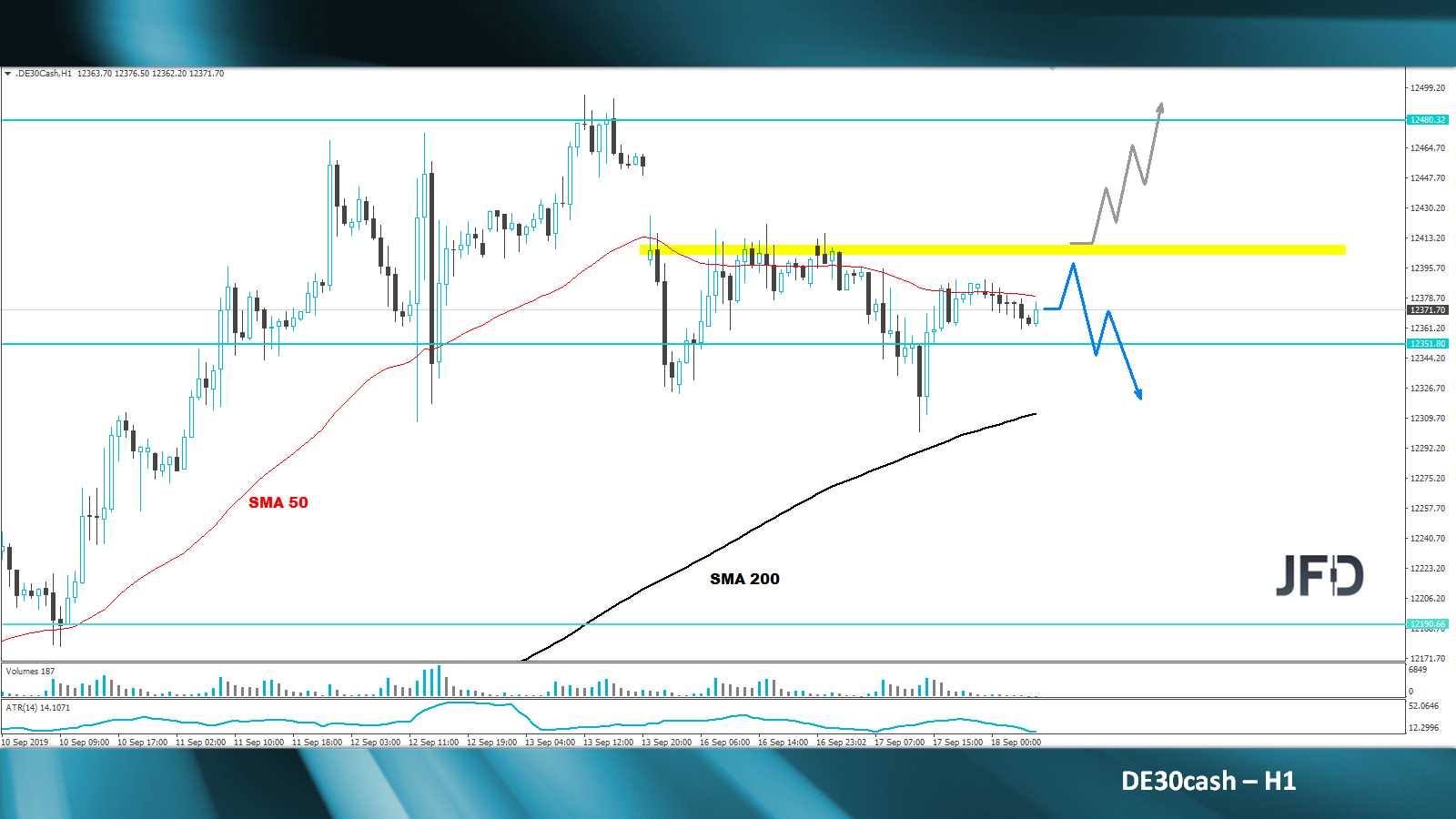
Task: Select the horizontal line at 12190.66
Action: (703, 624)
